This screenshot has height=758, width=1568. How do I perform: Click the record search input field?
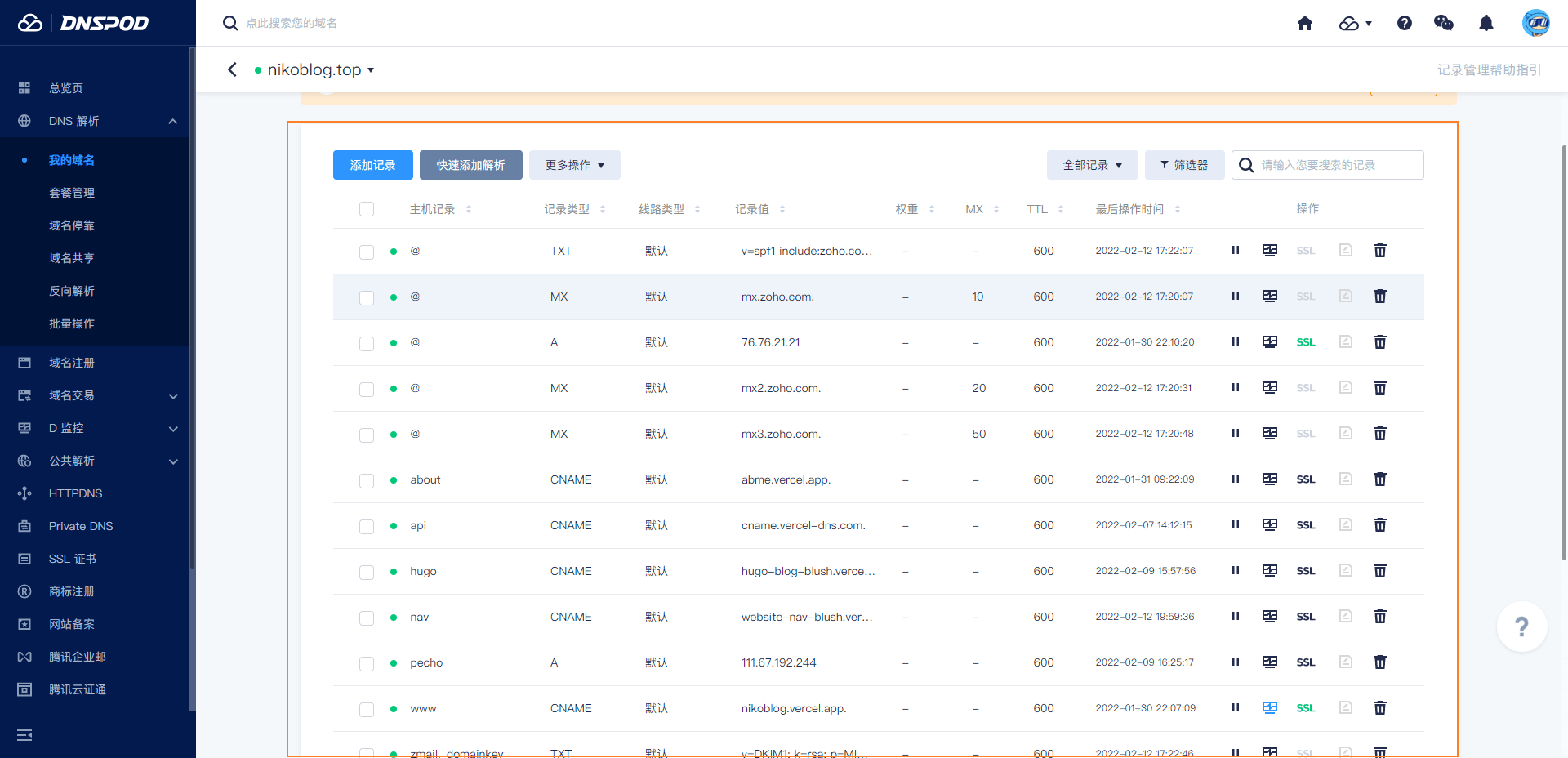click(x=1337, y=165)
